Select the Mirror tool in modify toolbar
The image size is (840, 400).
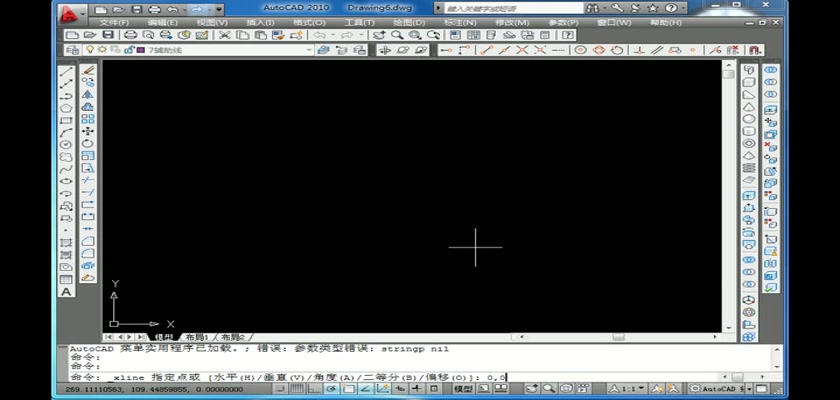(x=88, y=95)
